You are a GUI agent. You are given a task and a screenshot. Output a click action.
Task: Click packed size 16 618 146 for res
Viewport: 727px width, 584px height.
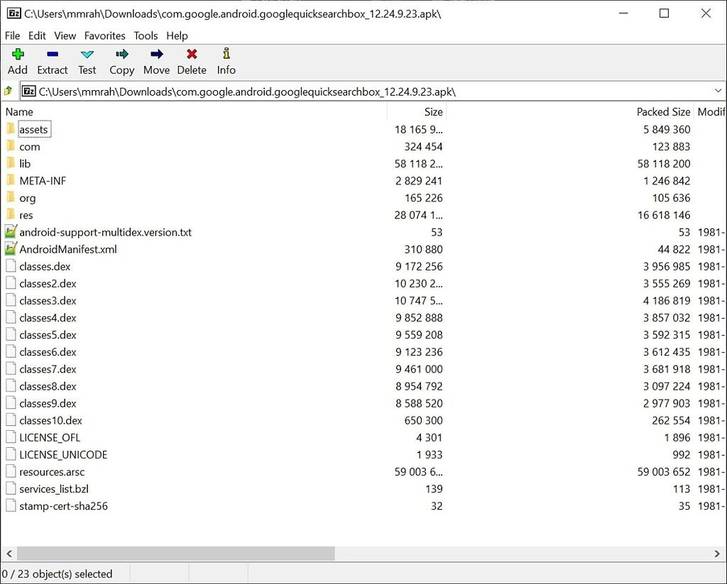click(664, 215)
